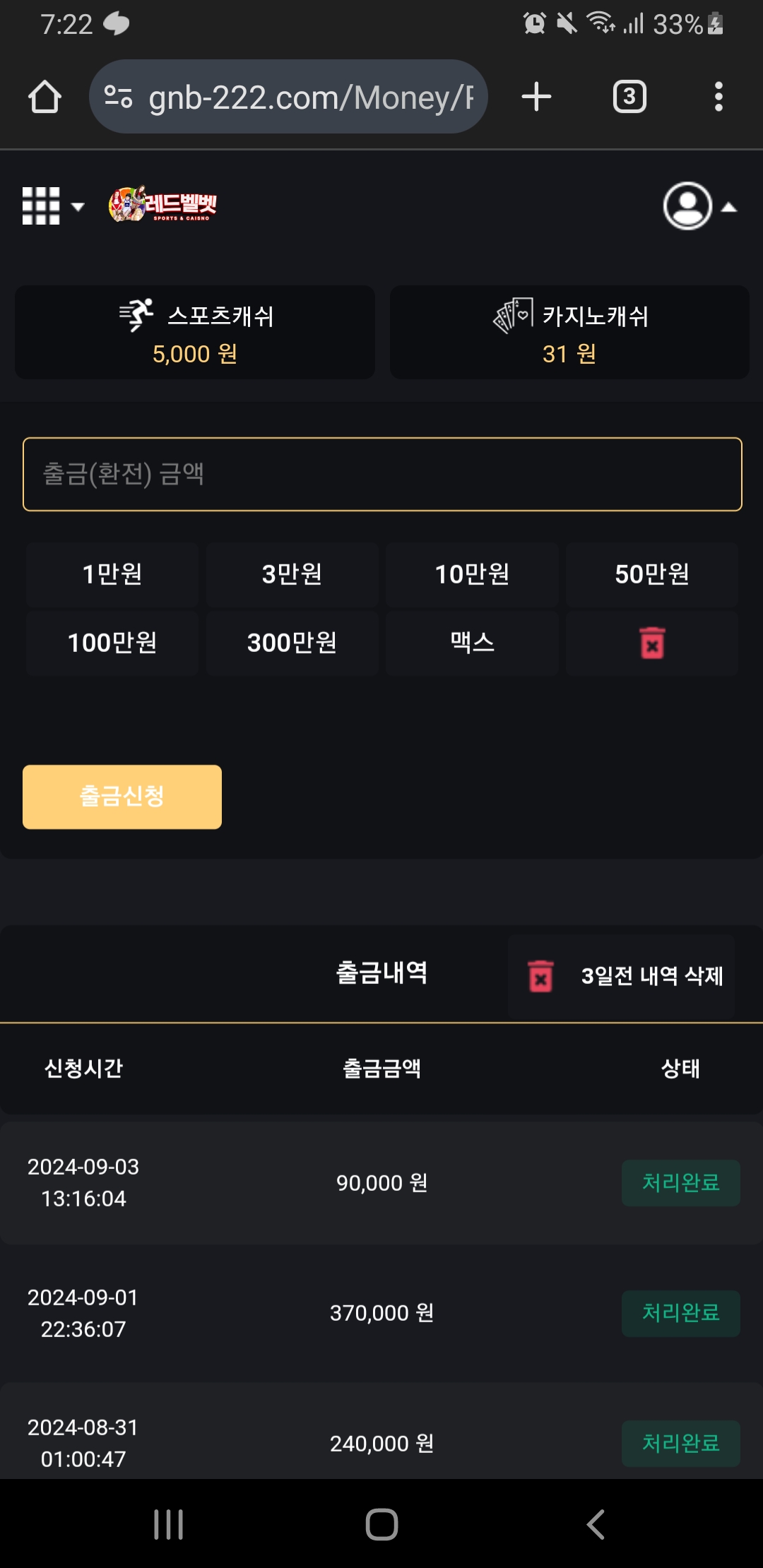Choose the 1만원 amount button

112,574
